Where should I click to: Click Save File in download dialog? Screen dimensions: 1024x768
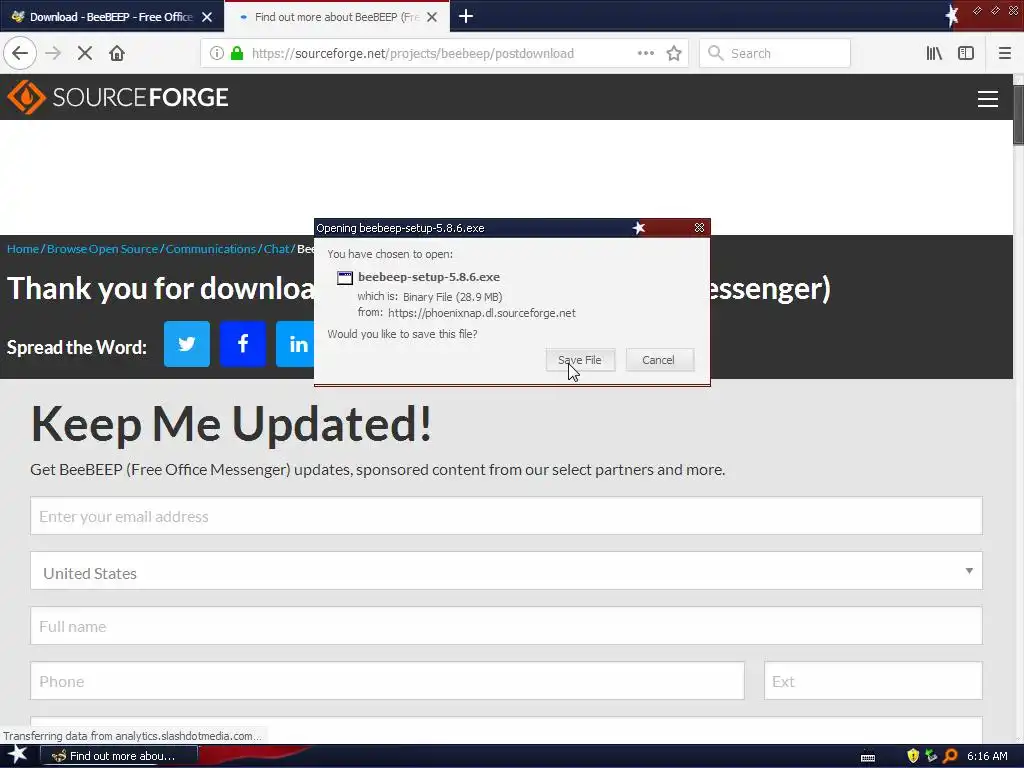[580, 360]
